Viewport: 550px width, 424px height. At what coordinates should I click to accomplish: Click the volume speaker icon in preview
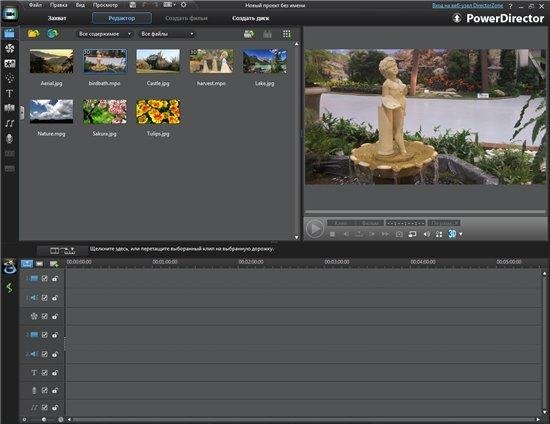click(x=426, y=234)
